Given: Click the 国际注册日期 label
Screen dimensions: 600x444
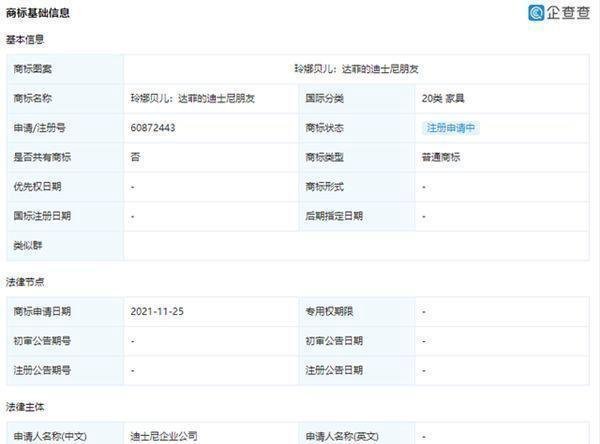Looking at the screenshot, I should [x=42, y=216].
